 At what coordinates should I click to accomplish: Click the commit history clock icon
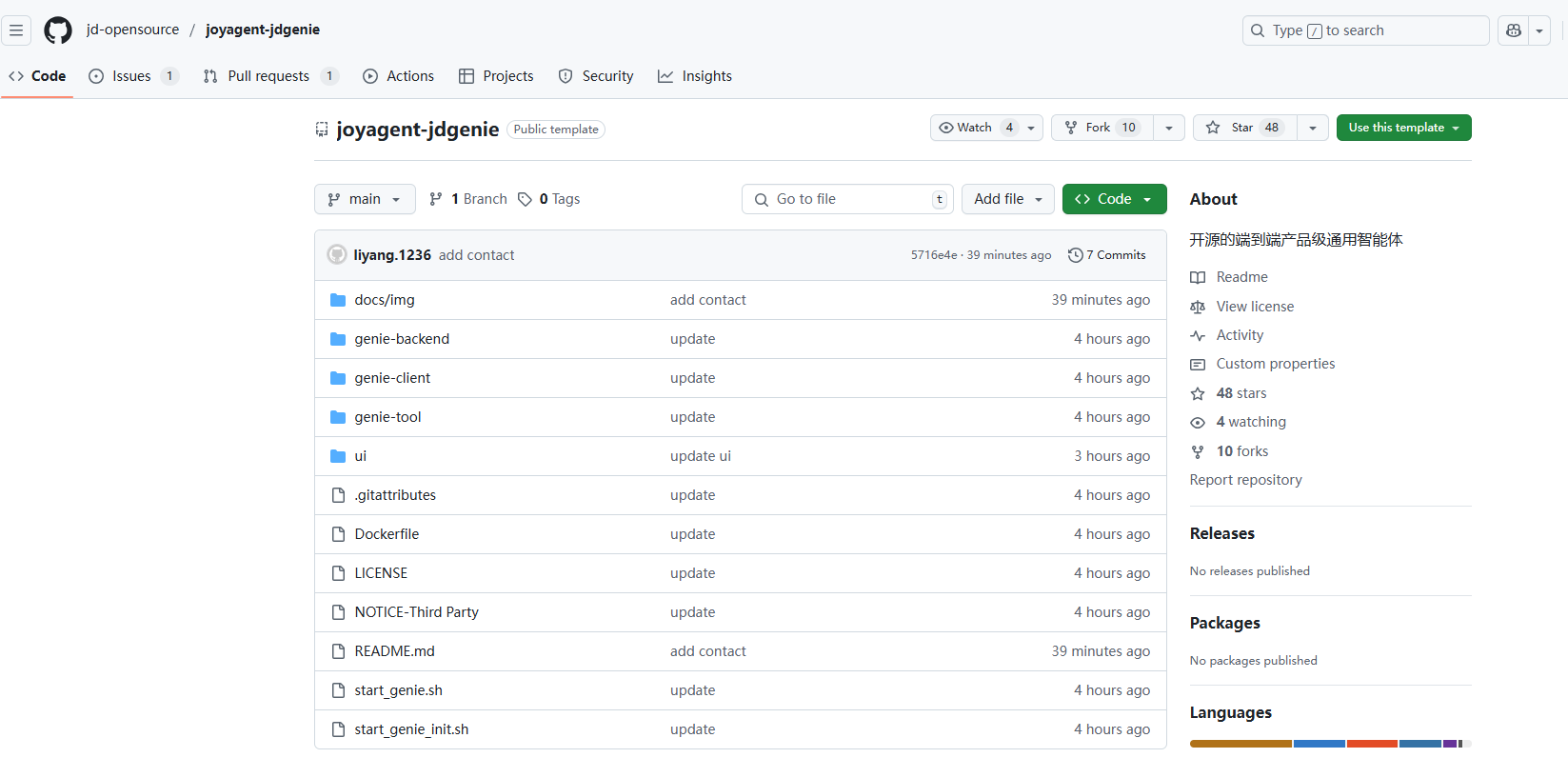coord(1076,255)
